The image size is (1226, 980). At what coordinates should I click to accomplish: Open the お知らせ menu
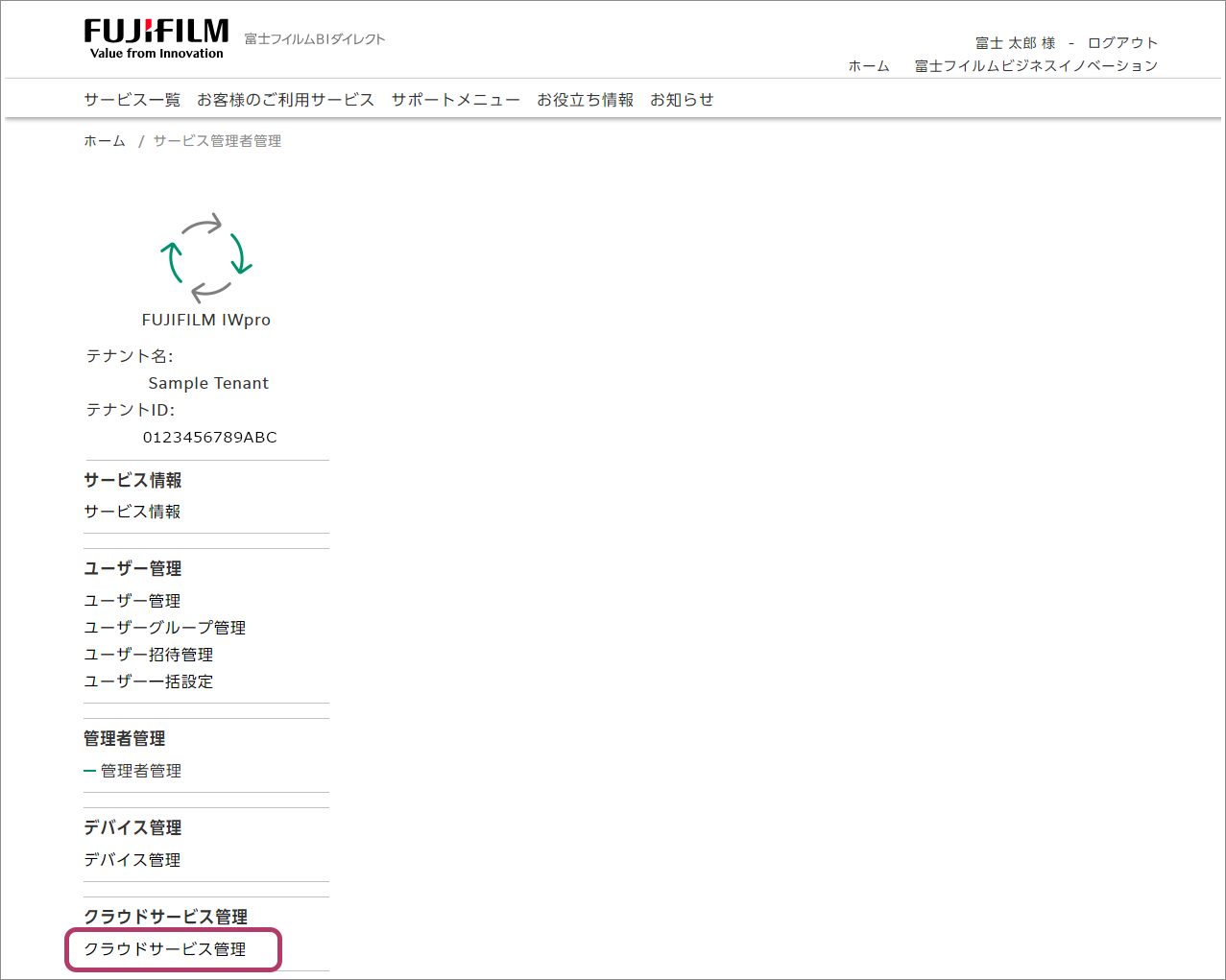point(682,100)
